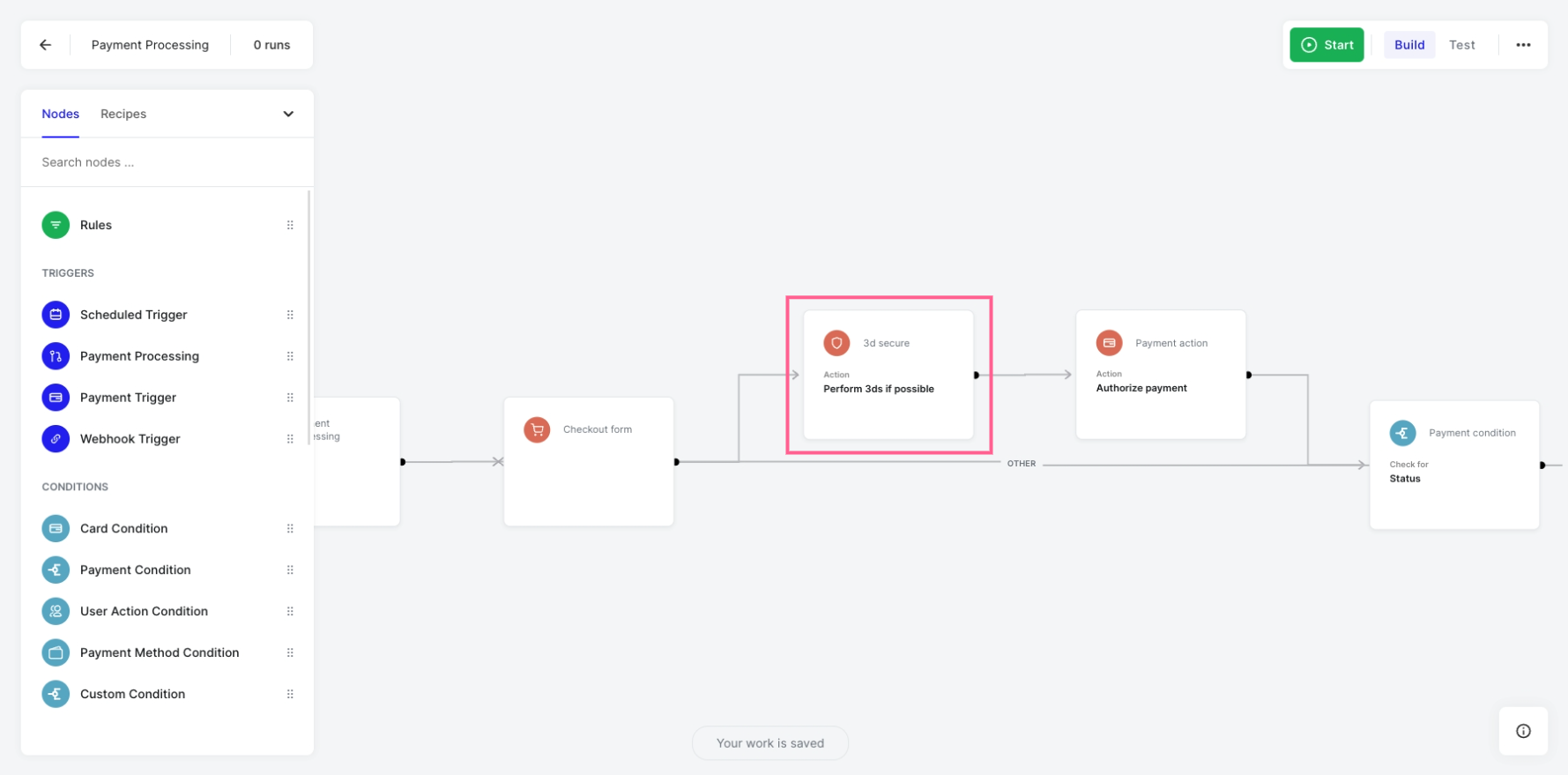The height and width of the screenshot is (775, 1568).
Task: Click the User Action Condition icon
Action: [56, 611]
